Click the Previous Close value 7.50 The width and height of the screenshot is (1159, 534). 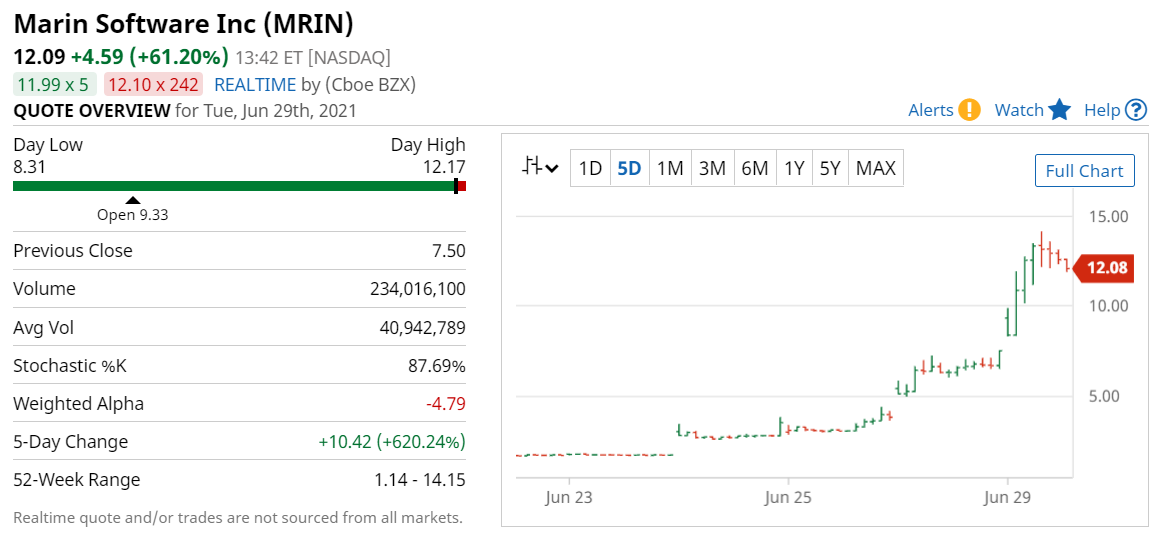pyautogui.click(x=449, y=251)
